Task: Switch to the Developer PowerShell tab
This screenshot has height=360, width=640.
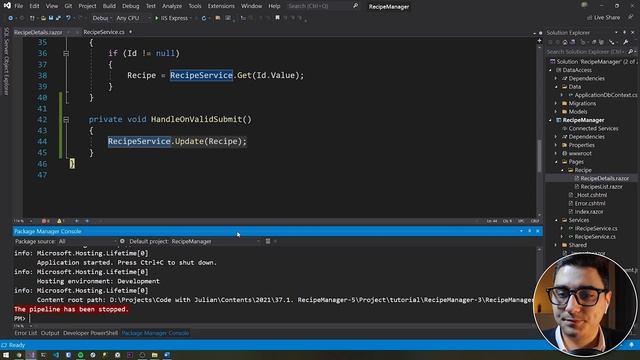Action: pyautogui.click(x=90, y=333)
